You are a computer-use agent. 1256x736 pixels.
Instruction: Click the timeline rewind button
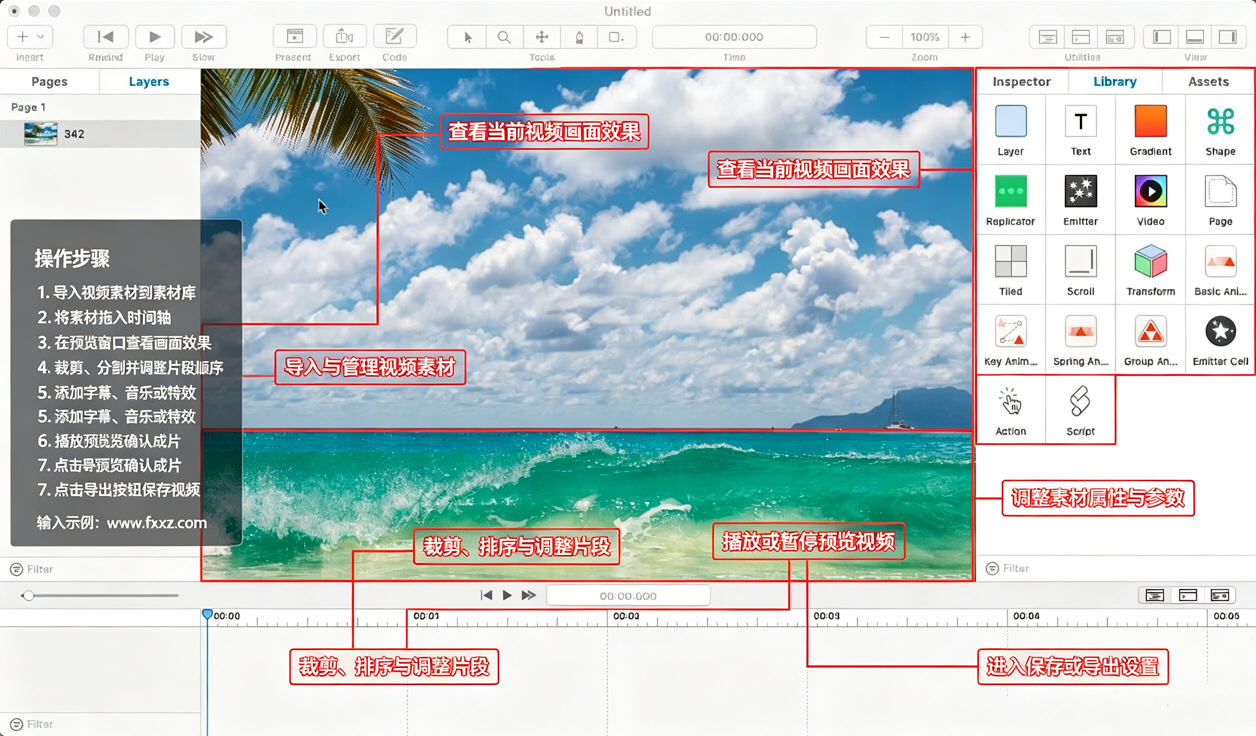click(486, 595)
